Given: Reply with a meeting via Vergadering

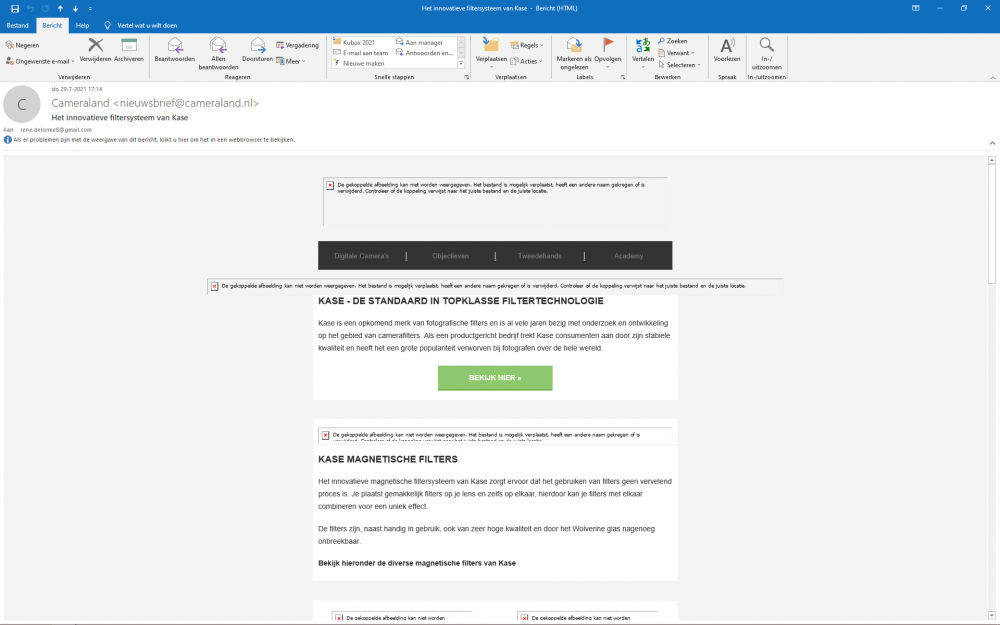Looking at the screenshot, I should tap(297, 45).
